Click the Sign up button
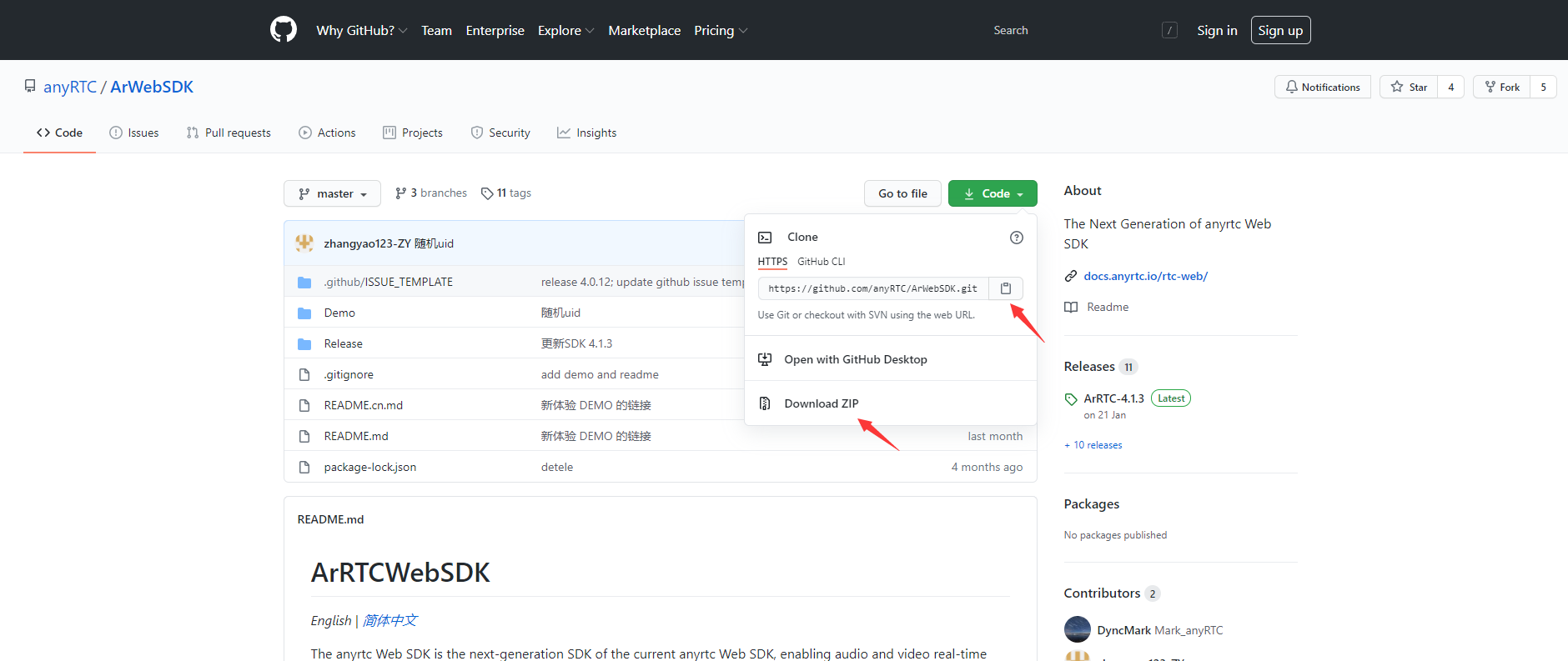 pyautogui.click(x=1280, y=30)
